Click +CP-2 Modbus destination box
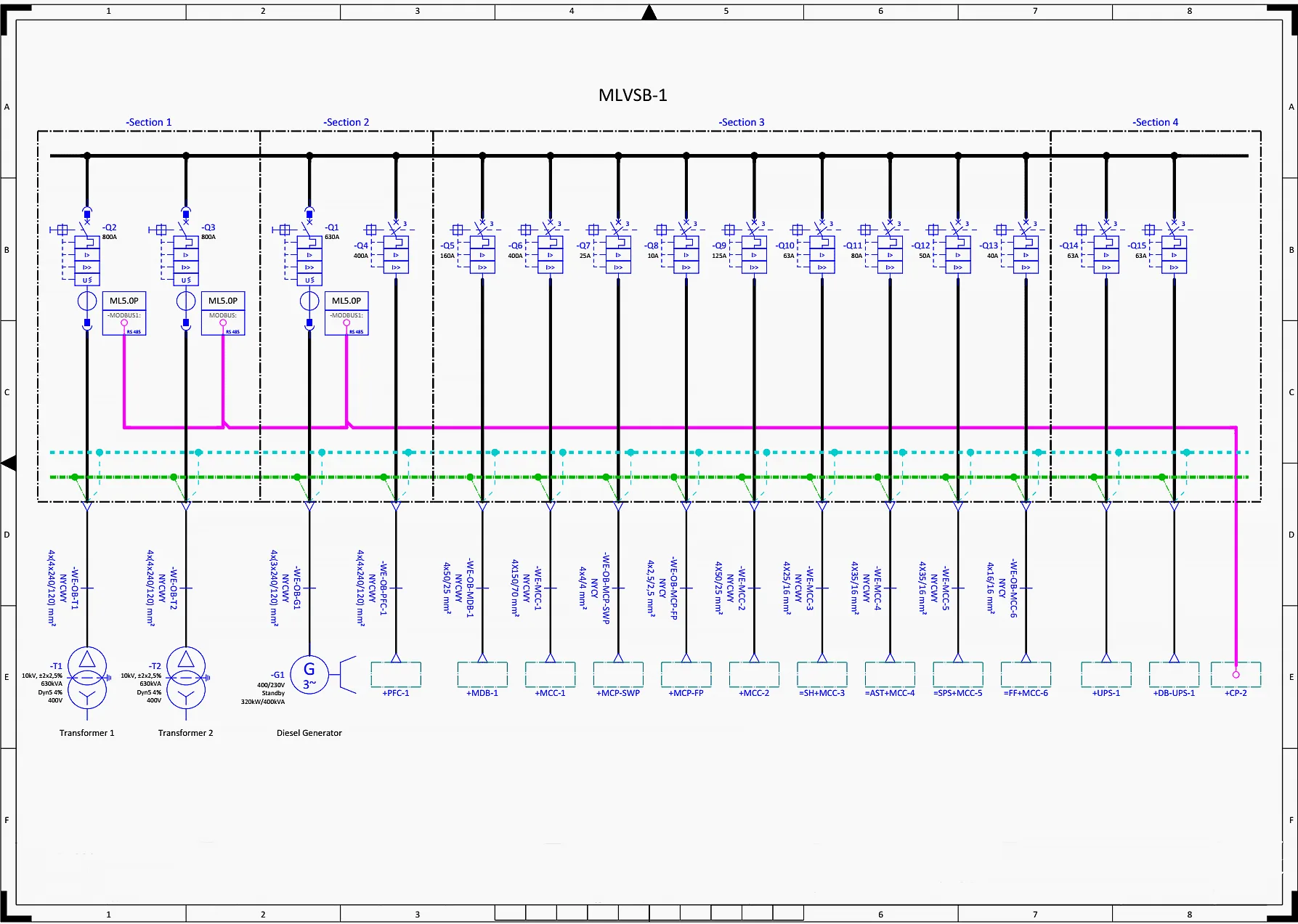The height and width of the screenshot is (924, 1298). 1236,675
